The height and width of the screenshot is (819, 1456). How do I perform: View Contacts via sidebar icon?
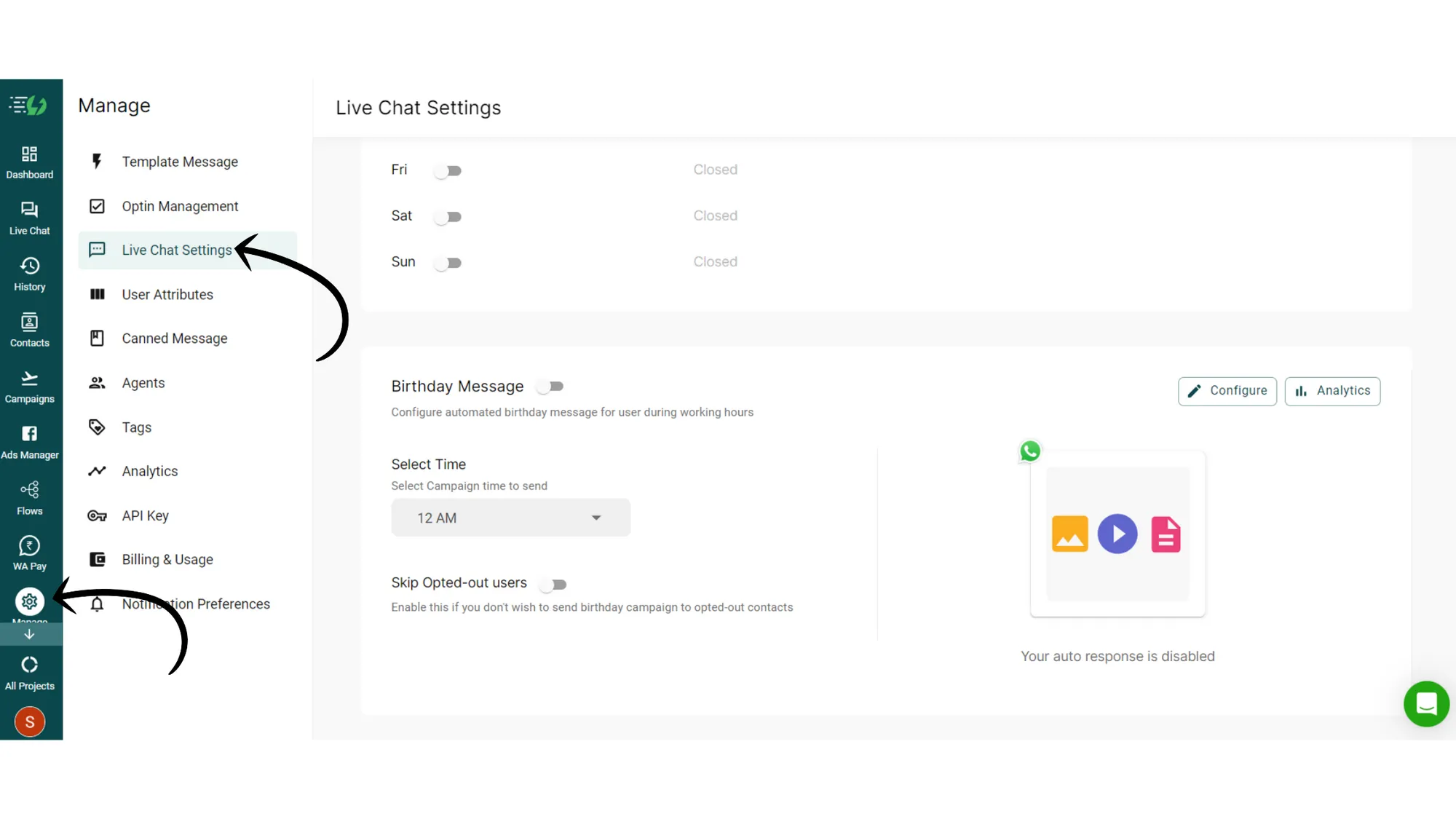click(x=29, y=328)
